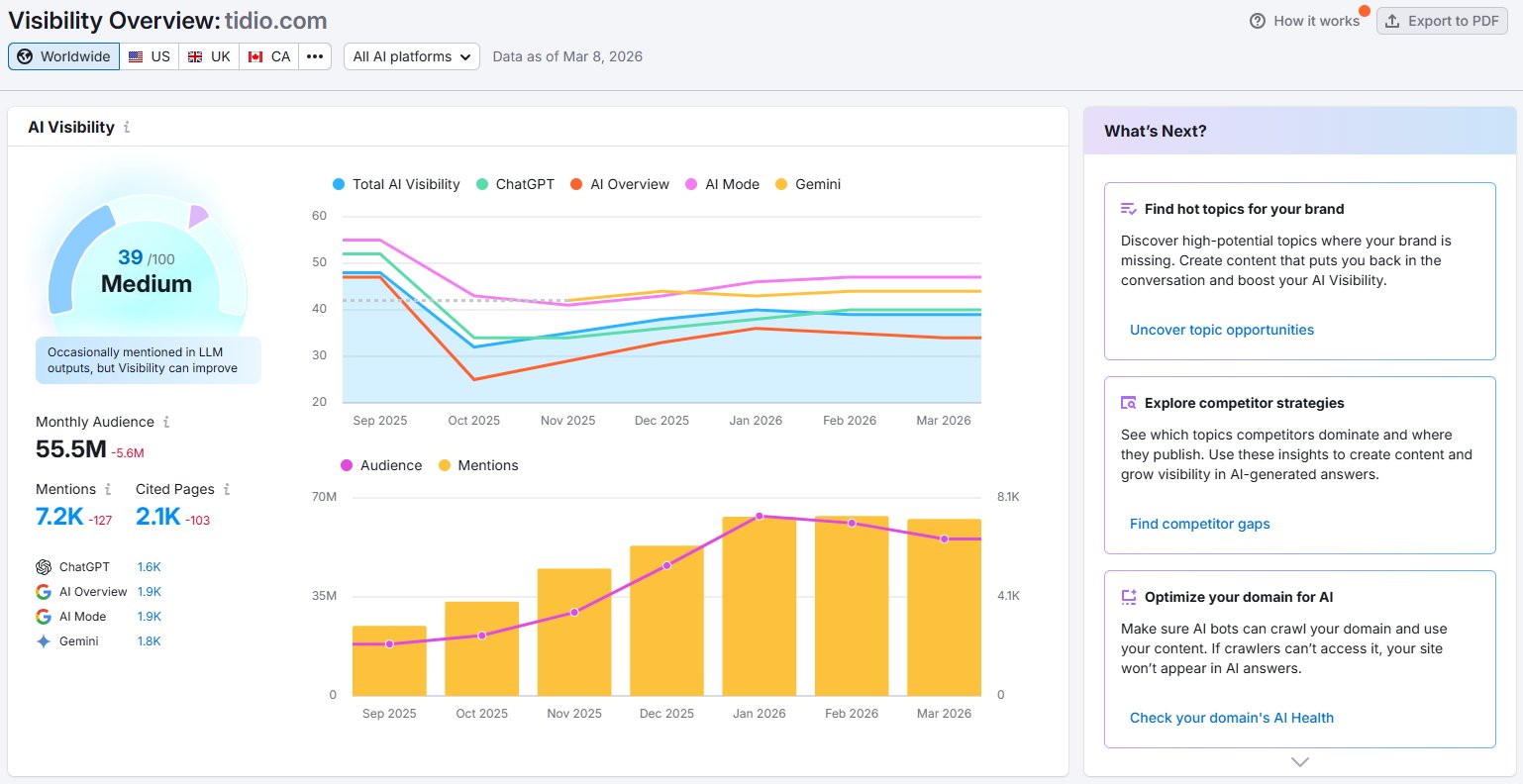Click the Google icon beside AI Mode
This screenshot has width=1523, height=784.
44,617
